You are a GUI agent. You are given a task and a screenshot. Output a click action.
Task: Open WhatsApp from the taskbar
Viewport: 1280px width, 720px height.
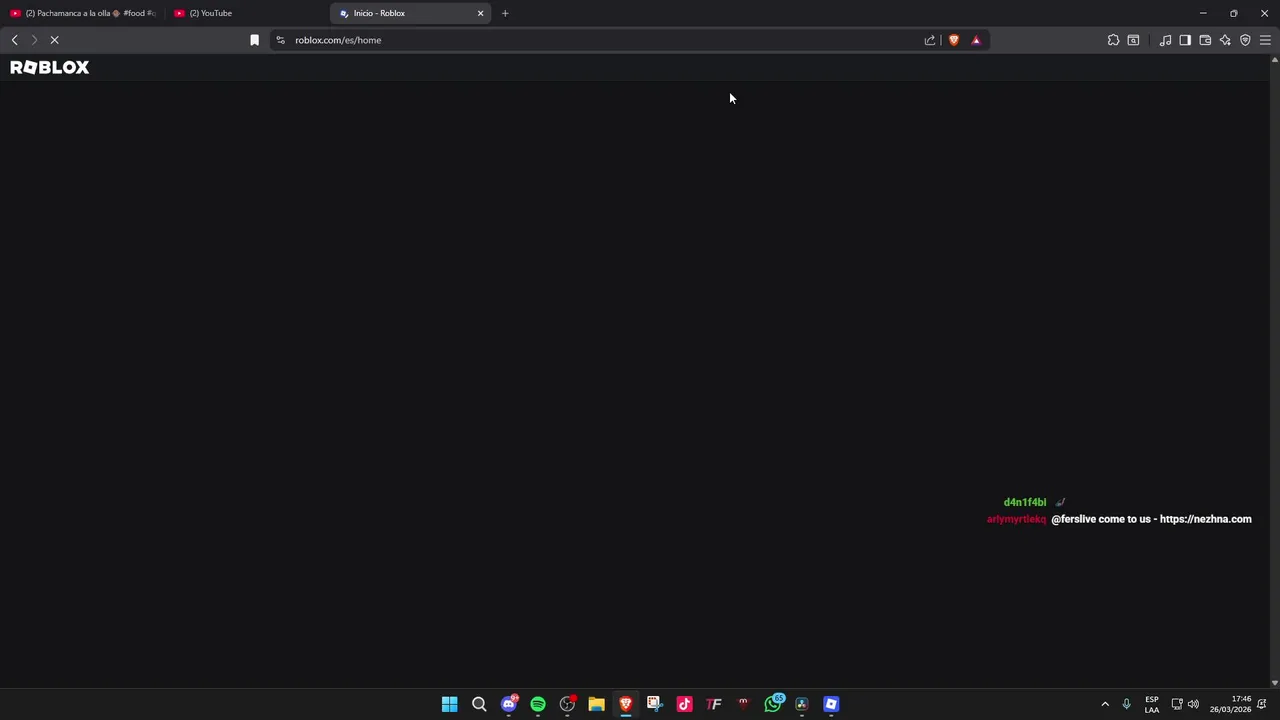click(772, 704)
